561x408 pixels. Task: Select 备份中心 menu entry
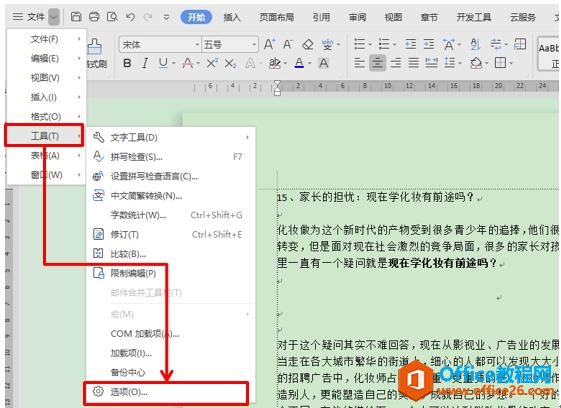(170, 372)
